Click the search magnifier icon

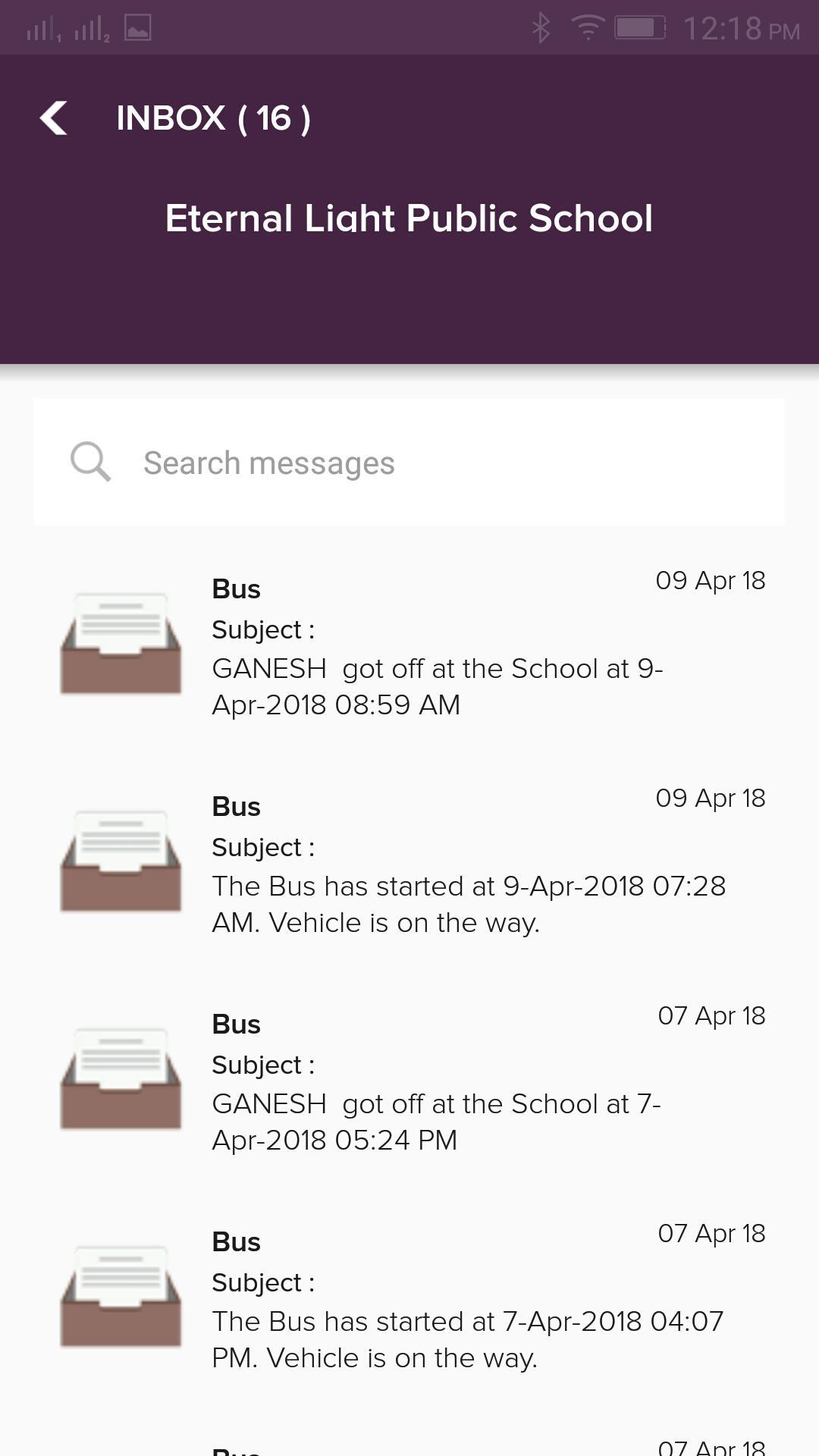tap(90, 462)
